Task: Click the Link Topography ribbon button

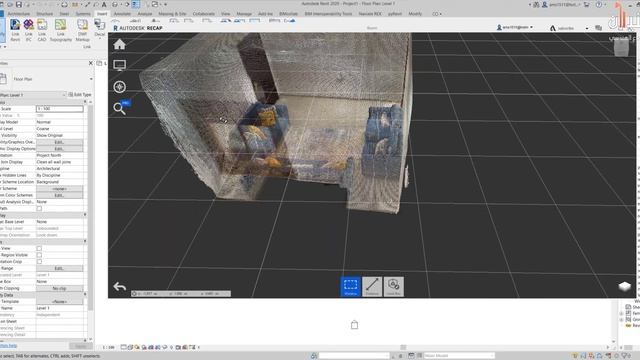Action: [x=60, y=31]
